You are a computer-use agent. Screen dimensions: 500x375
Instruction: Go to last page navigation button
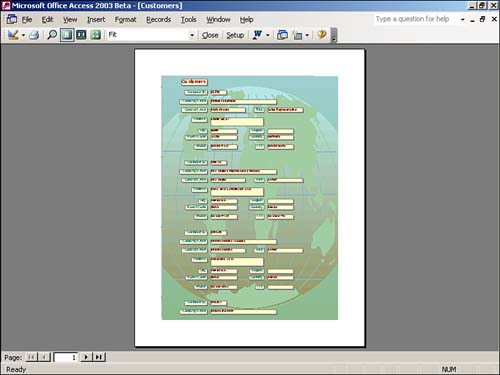99,357
